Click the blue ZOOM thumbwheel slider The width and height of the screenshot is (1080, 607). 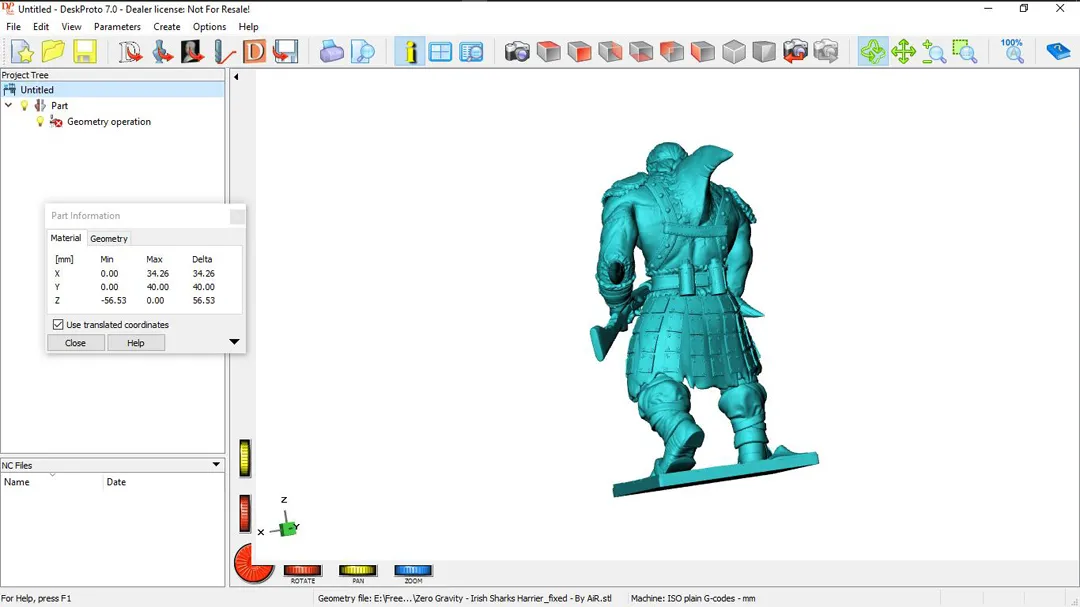click(413, 571)
